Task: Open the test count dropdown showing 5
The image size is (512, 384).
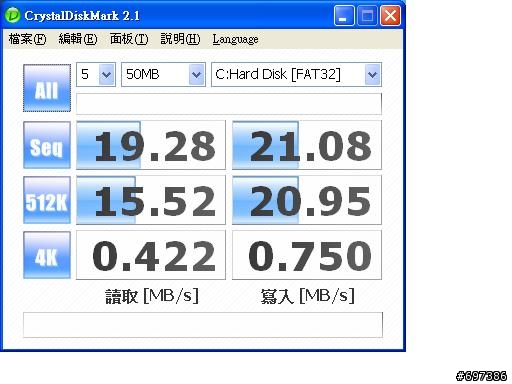Action: (96, 74)
